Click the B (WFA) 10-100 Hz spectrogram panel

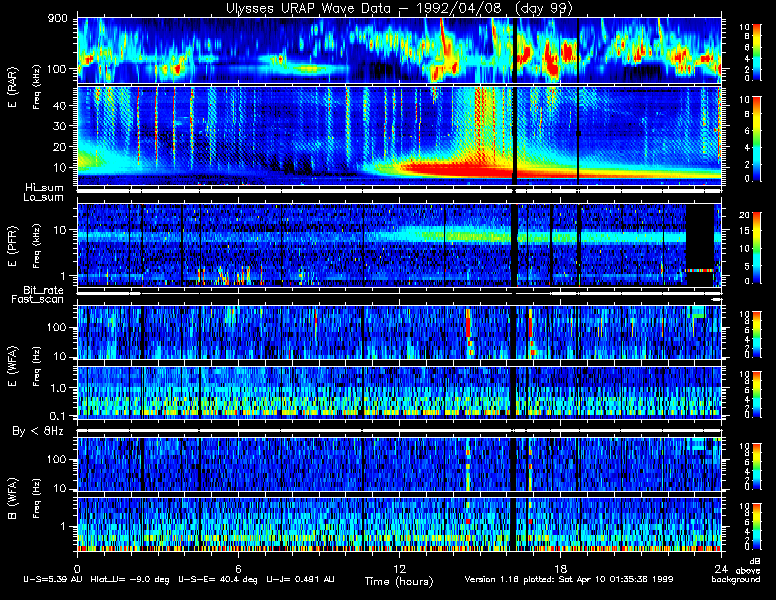pyautogui.click(x=399, y=464)
